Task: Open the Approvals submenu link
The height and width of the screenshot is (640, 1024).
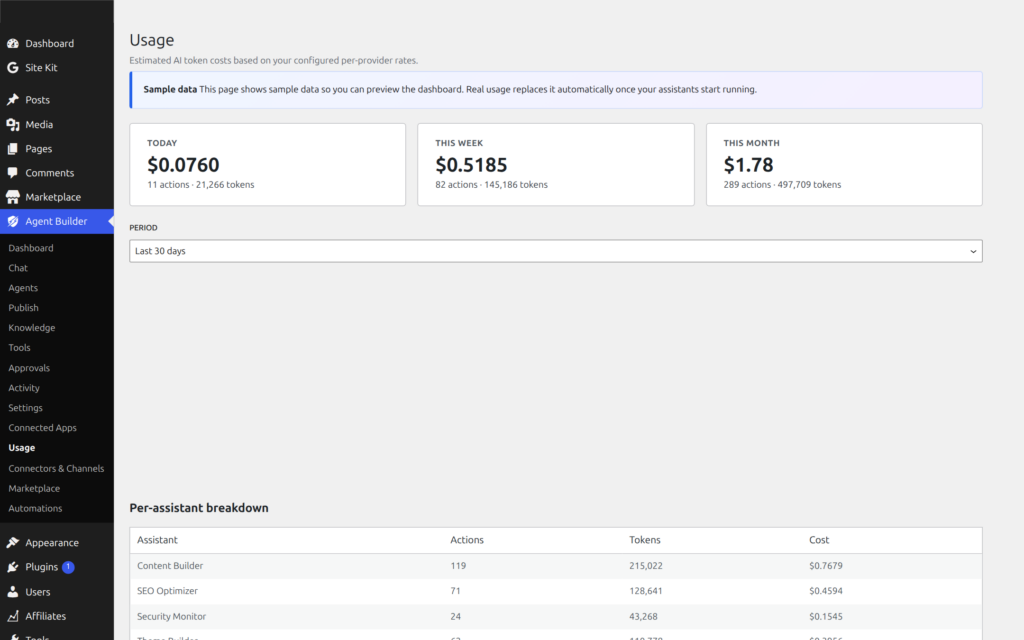Action: 29,368
